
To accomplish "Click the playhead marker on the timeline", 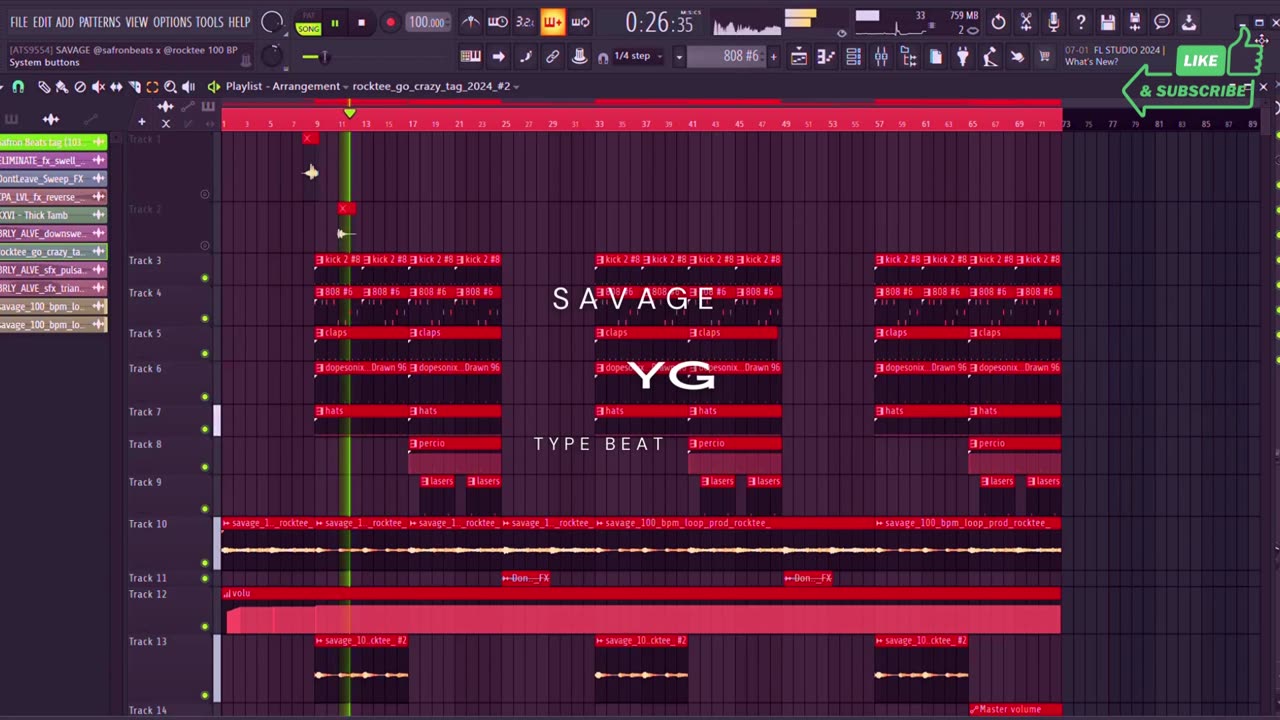I will coord(349,113).
